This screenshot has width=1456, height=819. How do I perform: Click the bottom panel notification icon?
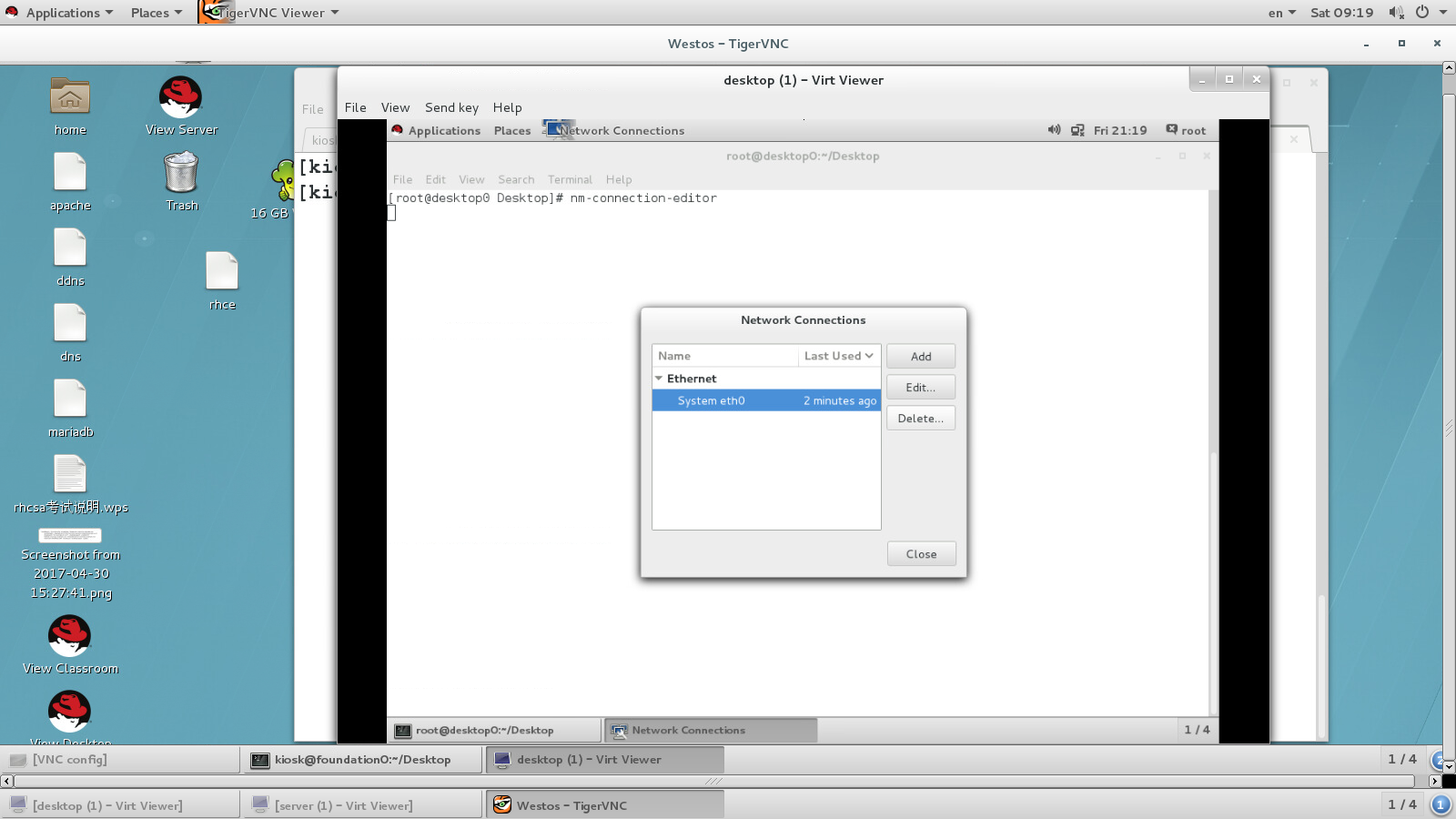(x=1440, y=804)
